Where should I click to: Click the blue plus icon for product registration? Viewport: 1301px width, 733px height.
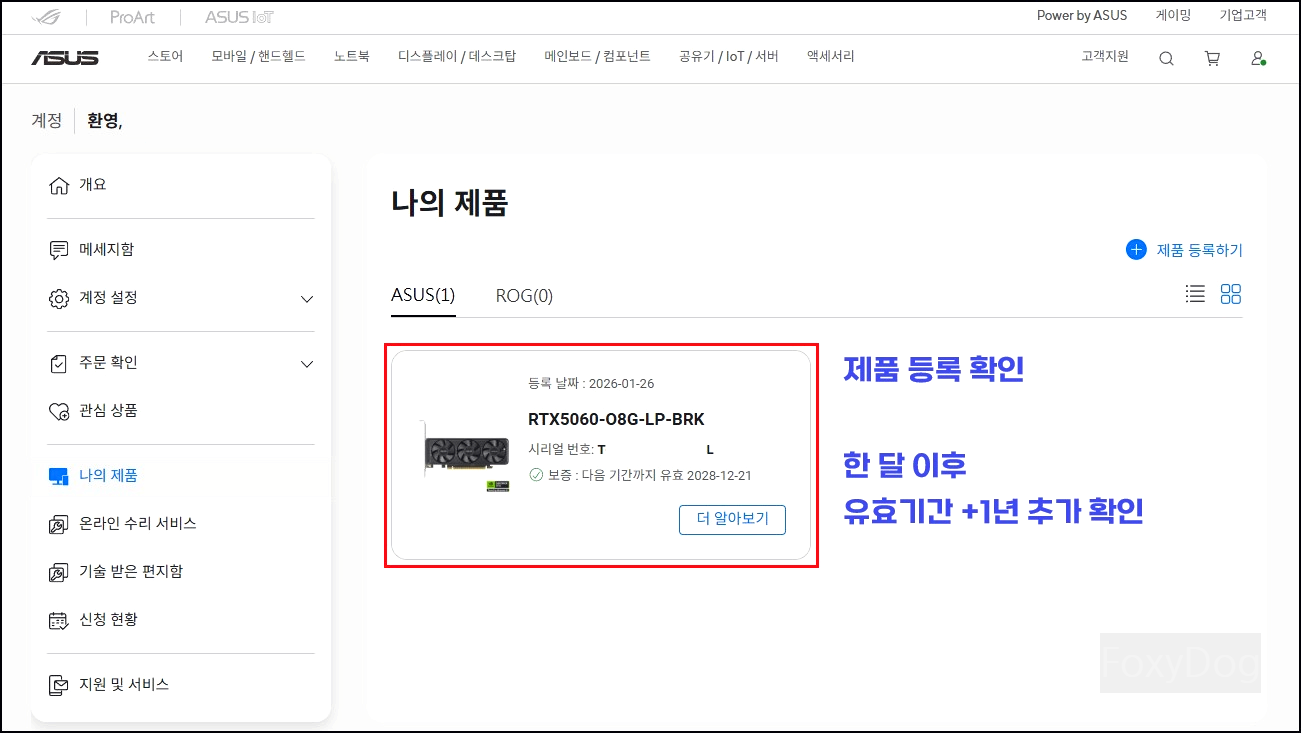1136,250
